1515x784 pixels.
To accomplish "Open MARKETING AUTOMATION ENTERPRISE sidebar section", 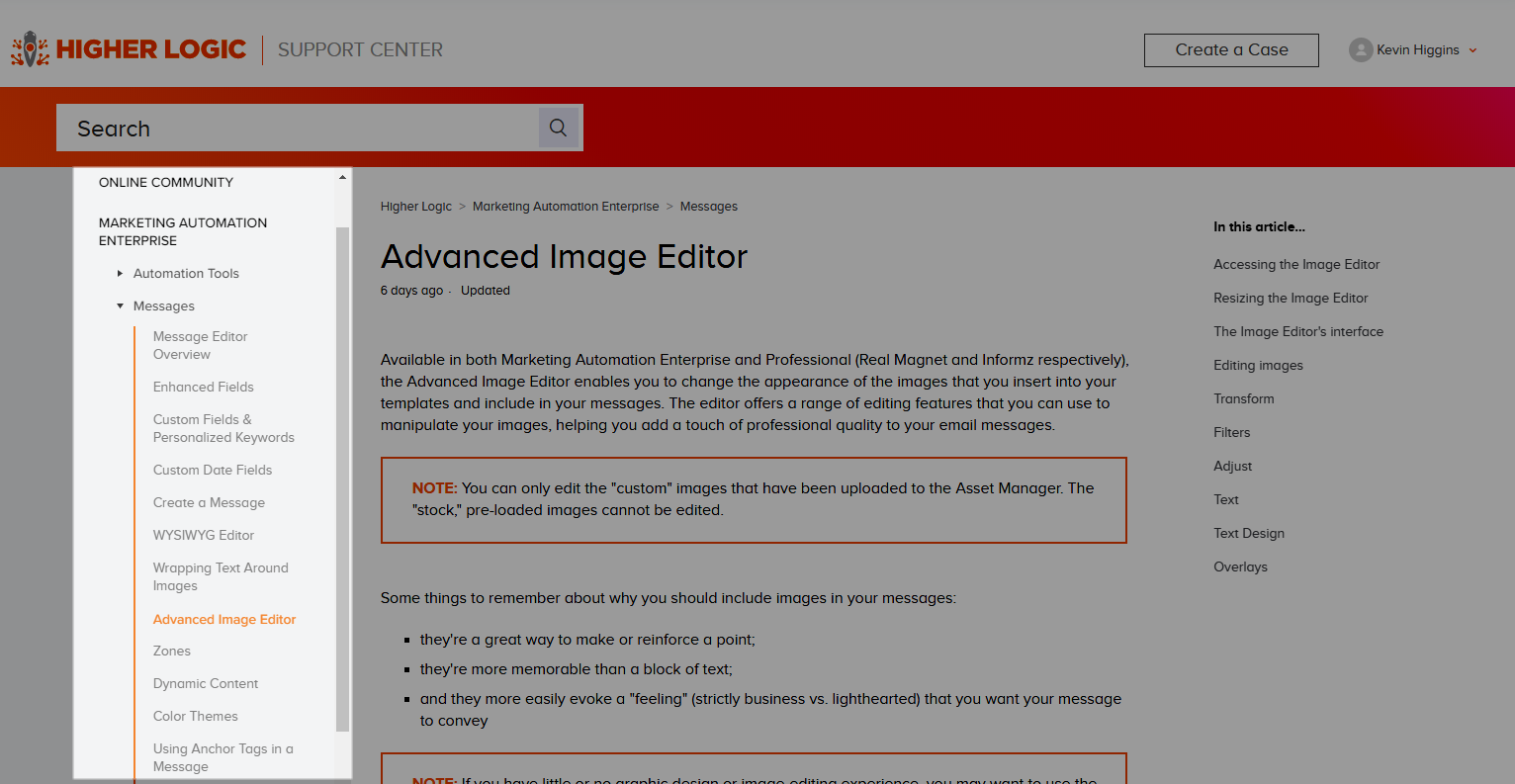I will (183, 231).
